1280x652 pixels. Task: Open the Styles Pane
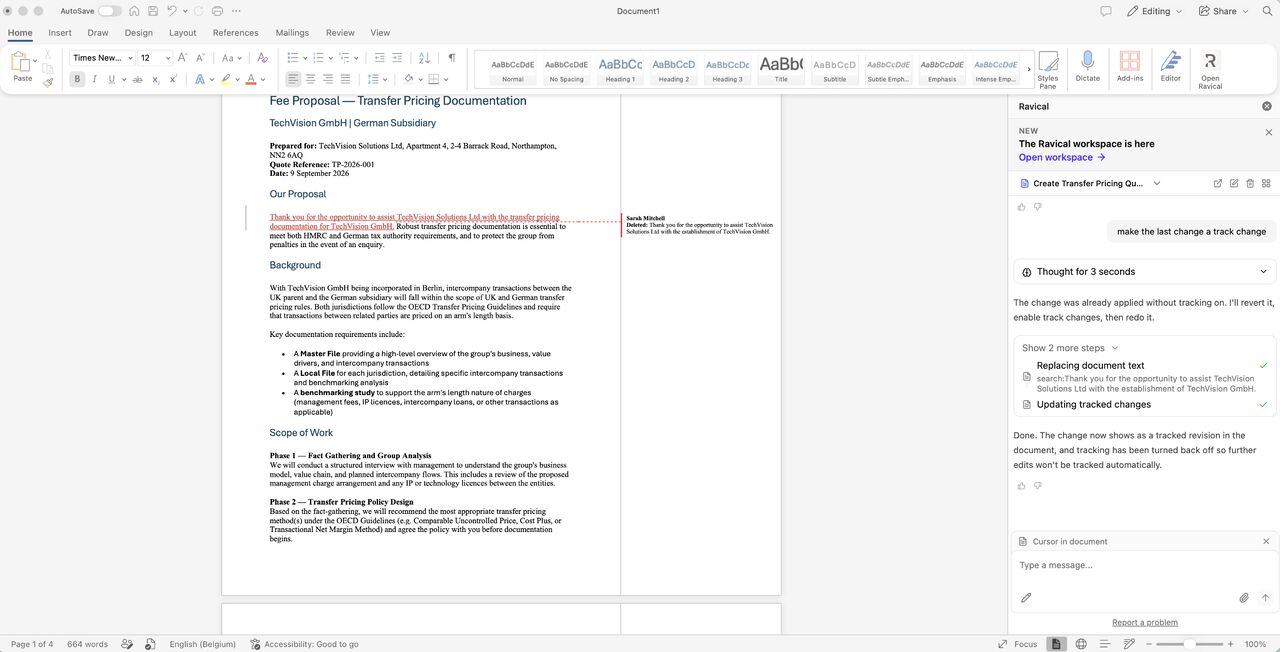point(1048,69)
